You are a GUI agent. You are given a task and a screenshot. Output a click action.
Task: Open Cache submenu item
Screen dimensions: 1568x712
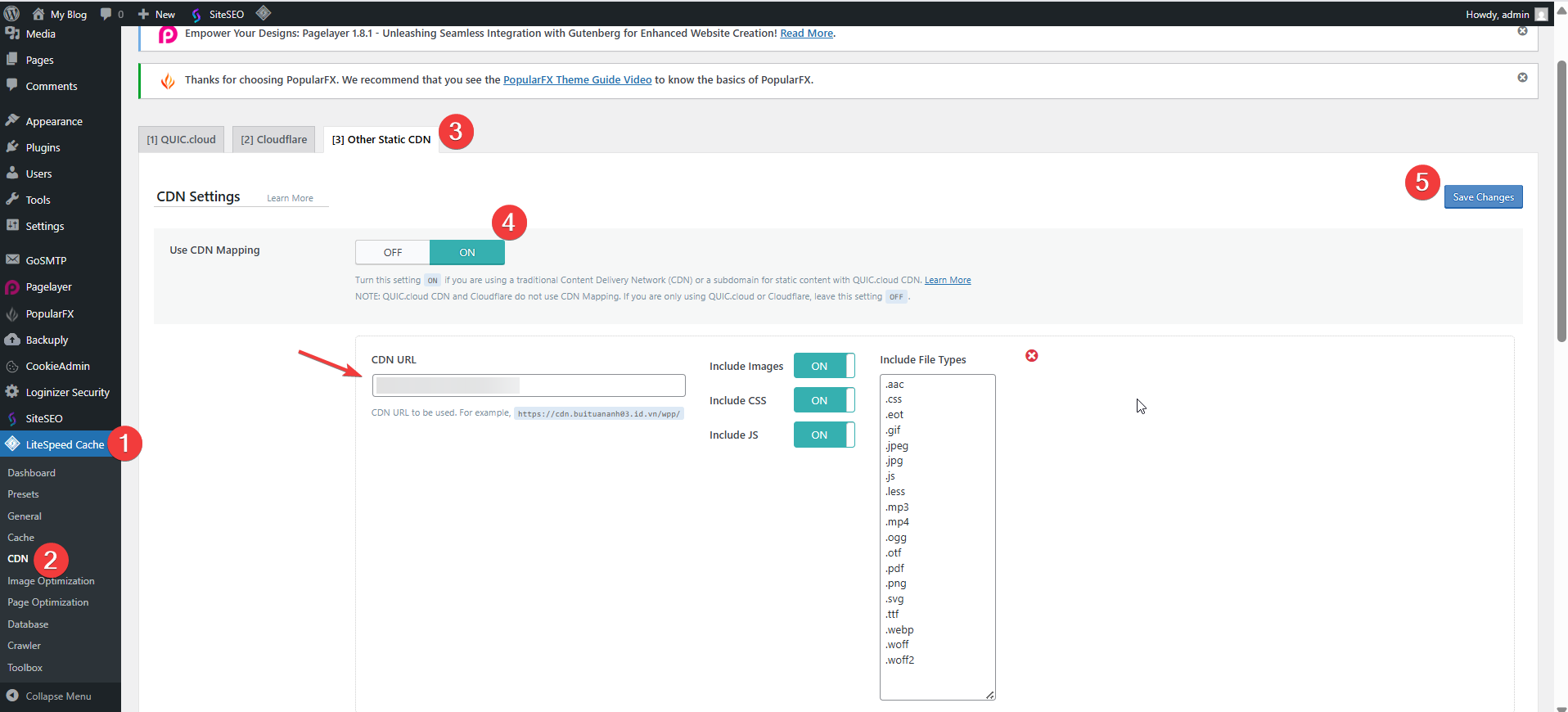[x=21, y=538]
